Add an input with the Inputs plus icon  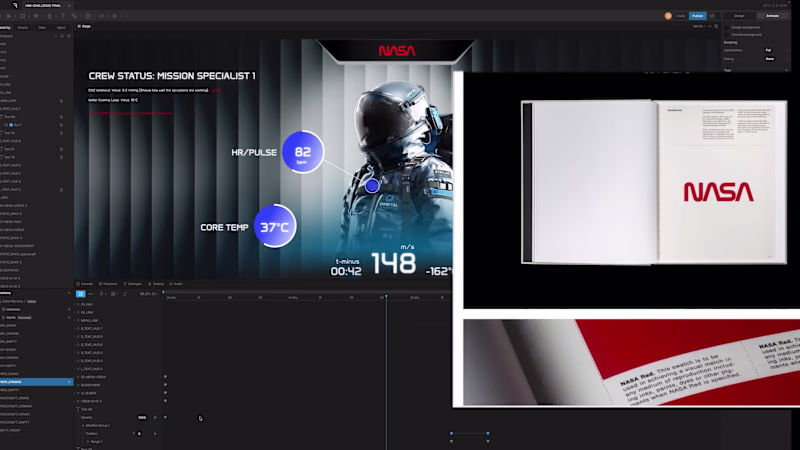[69, 317]
